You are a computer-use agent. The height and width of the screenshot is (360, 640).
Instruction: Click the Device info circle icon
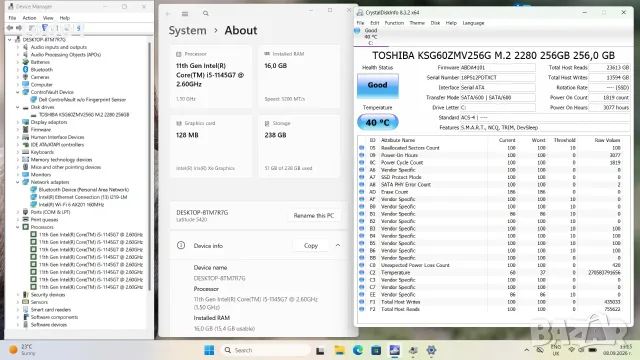click(x=181, y=245)
